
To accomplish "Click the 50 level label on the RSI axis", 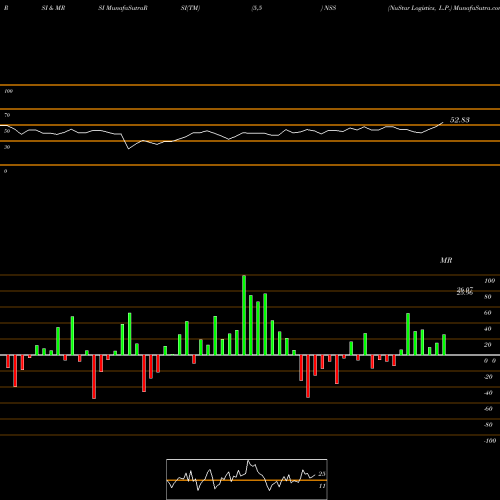I will (x=7, y=131).
